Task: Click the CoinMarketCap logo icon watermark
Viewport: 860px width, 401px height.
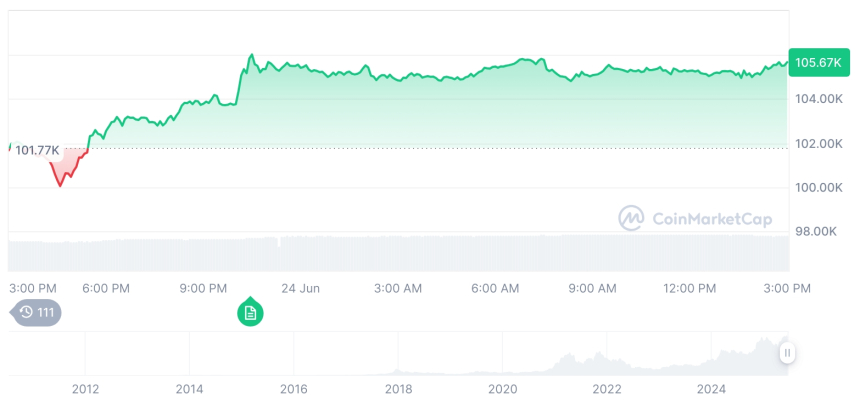Action: 631,217
